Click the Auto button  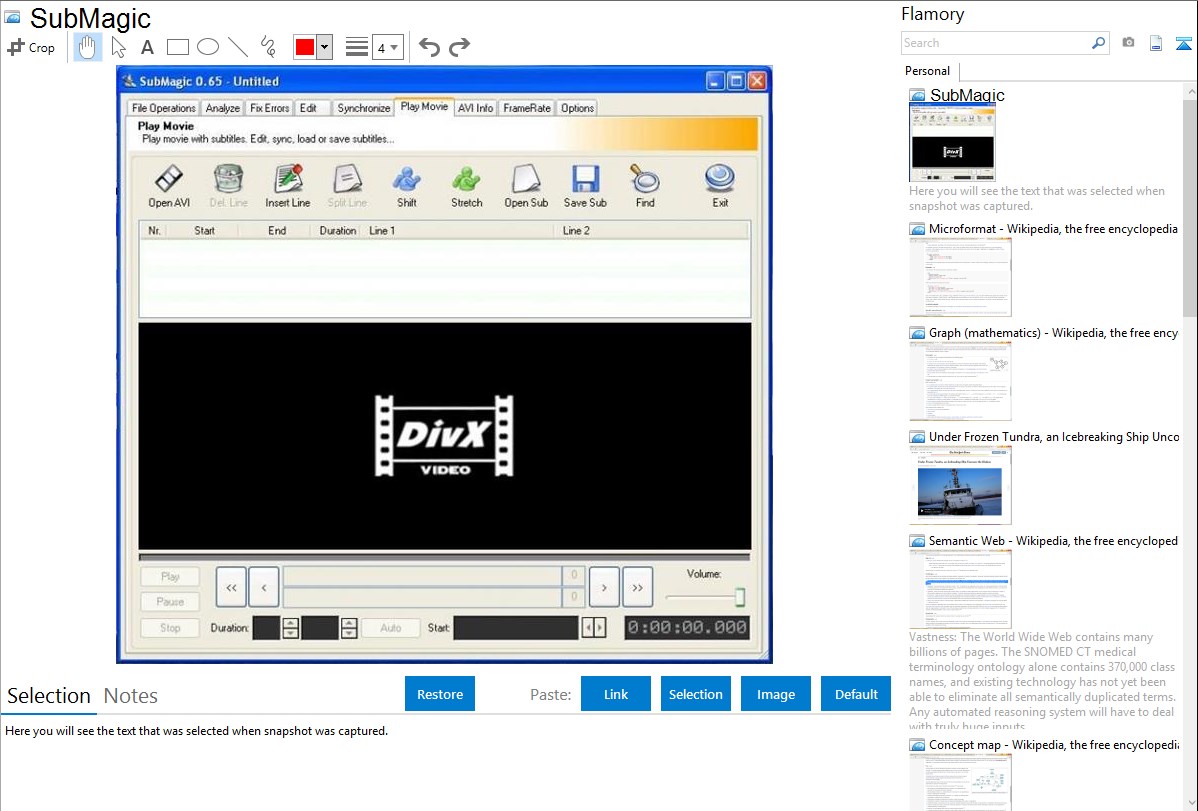pos(390,628)
